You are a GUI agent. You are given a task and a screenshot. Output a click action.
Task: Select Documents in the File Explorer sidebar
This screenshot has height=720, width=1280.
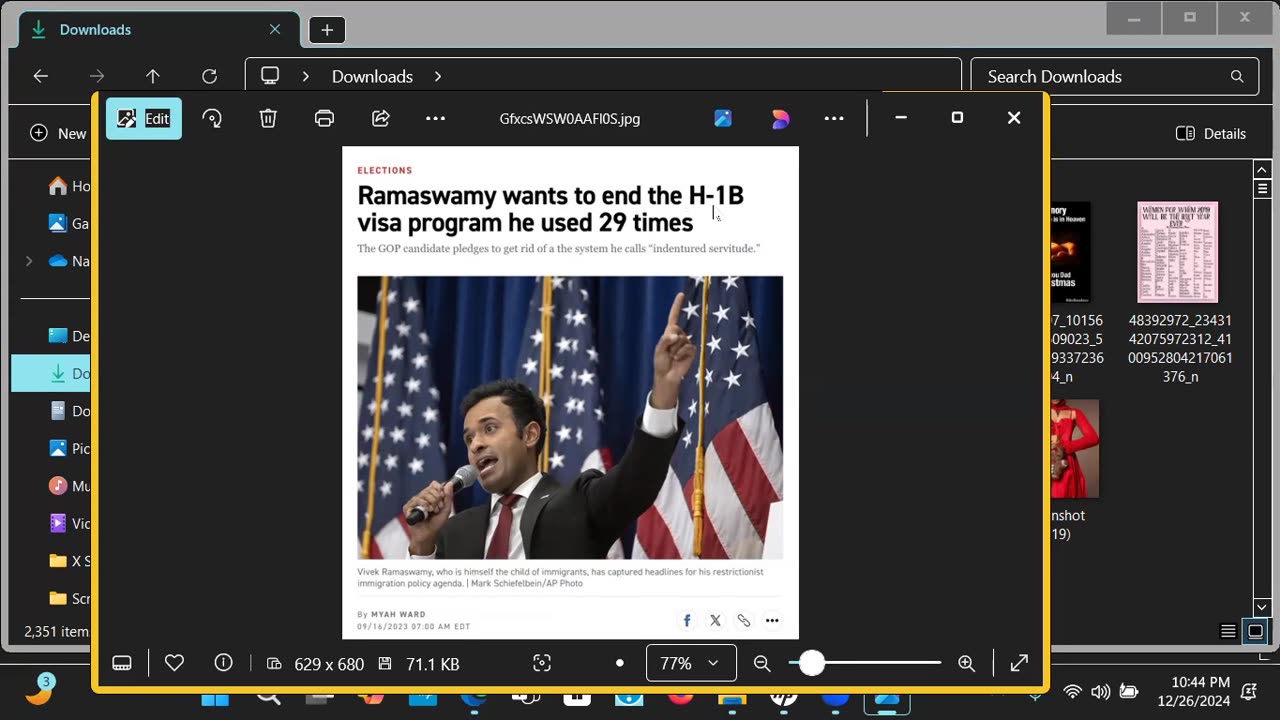69,411
